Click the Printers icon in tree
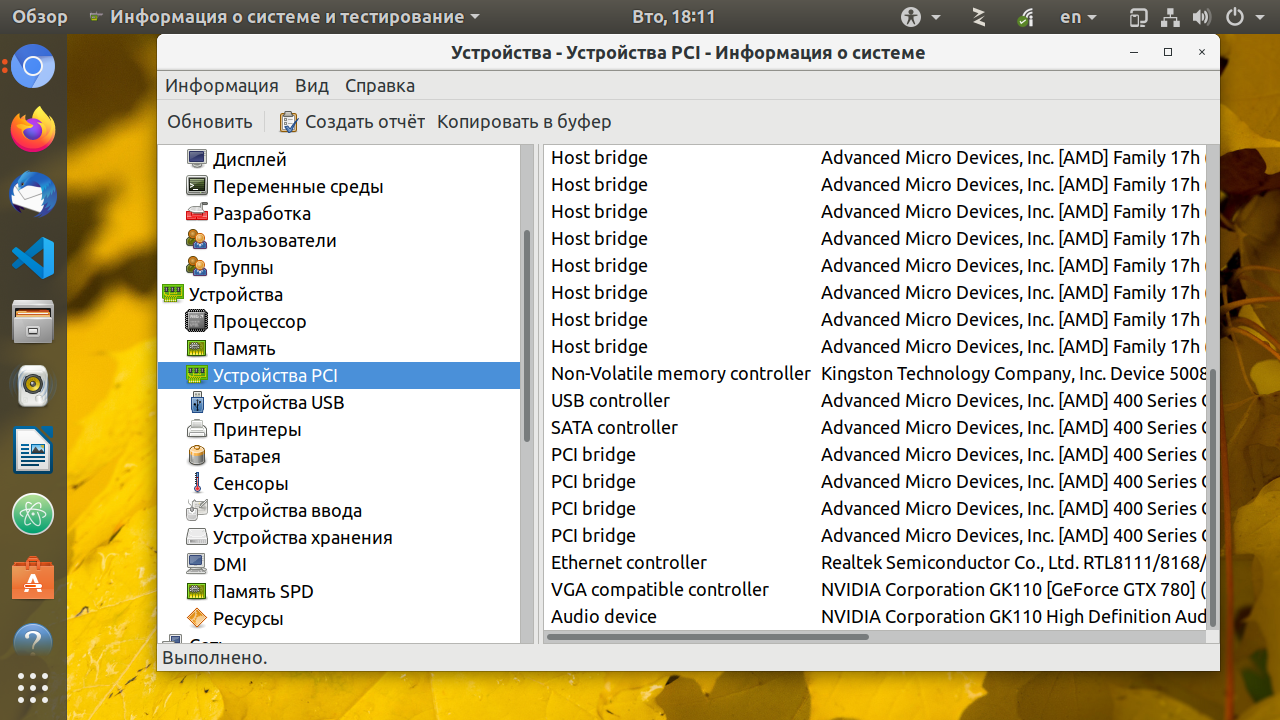 click(197, 430)
